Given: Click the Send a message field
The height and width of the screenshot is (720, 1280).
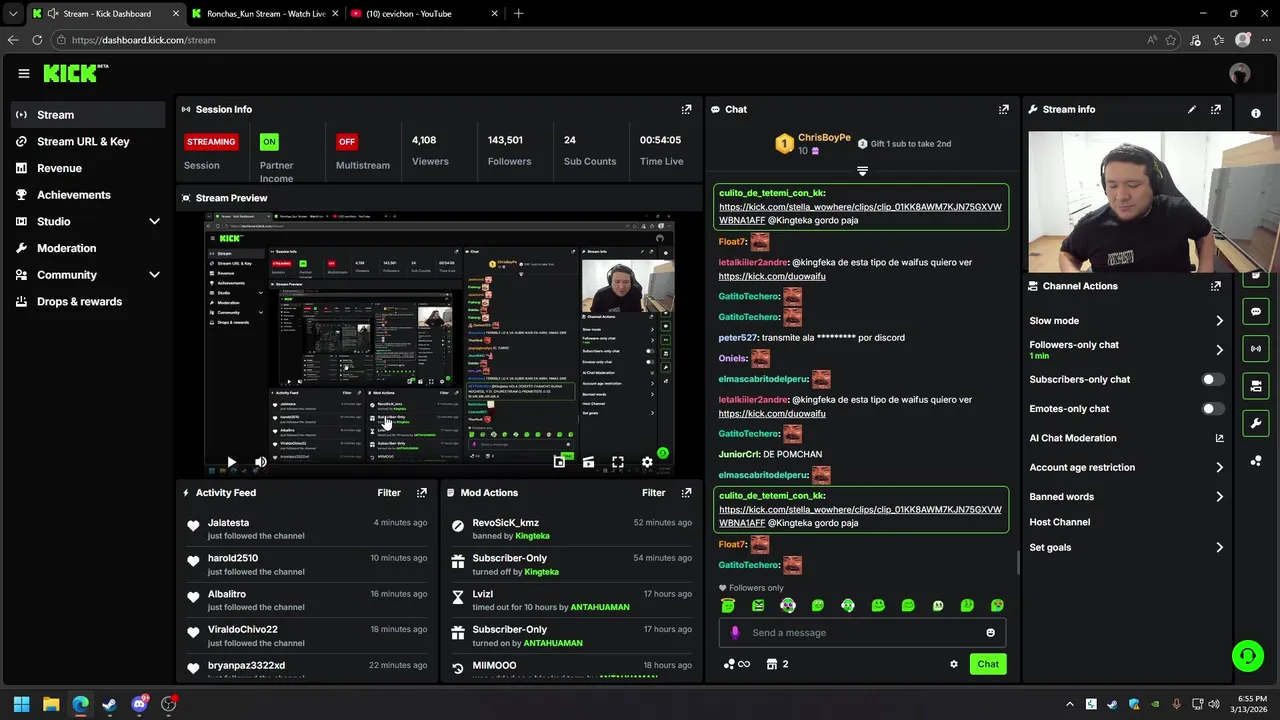Looking at the screenshot, I should 860,632.
